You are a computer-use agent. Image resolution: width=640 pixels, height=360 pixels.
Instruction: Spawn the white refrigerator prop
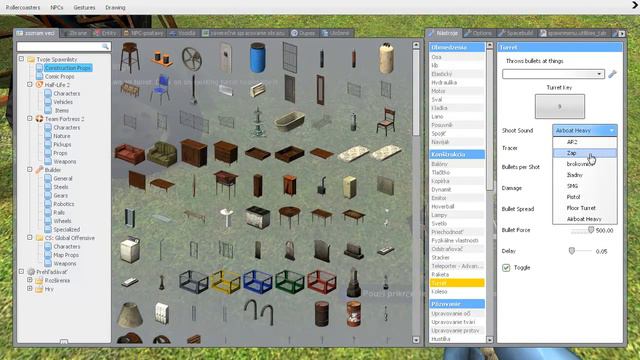click(x=350, y=187)
